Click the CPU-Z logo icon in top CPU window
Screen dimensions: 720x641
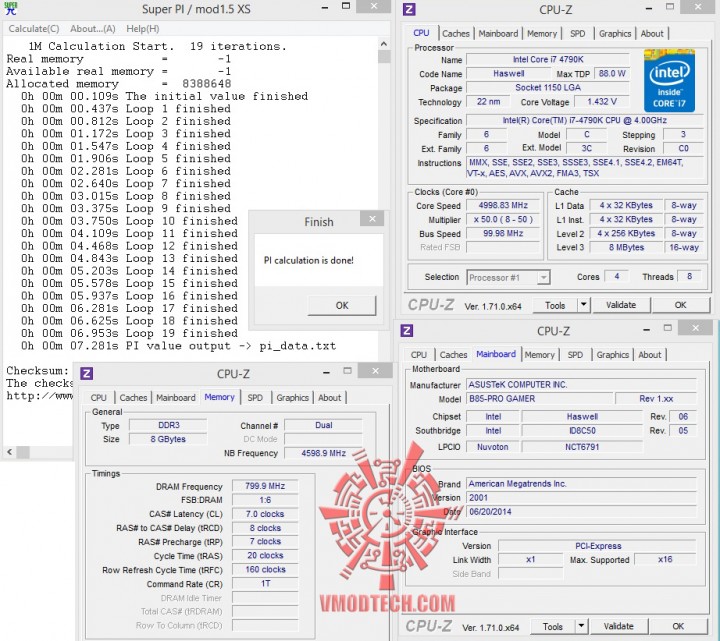click(x=409, y=9)
